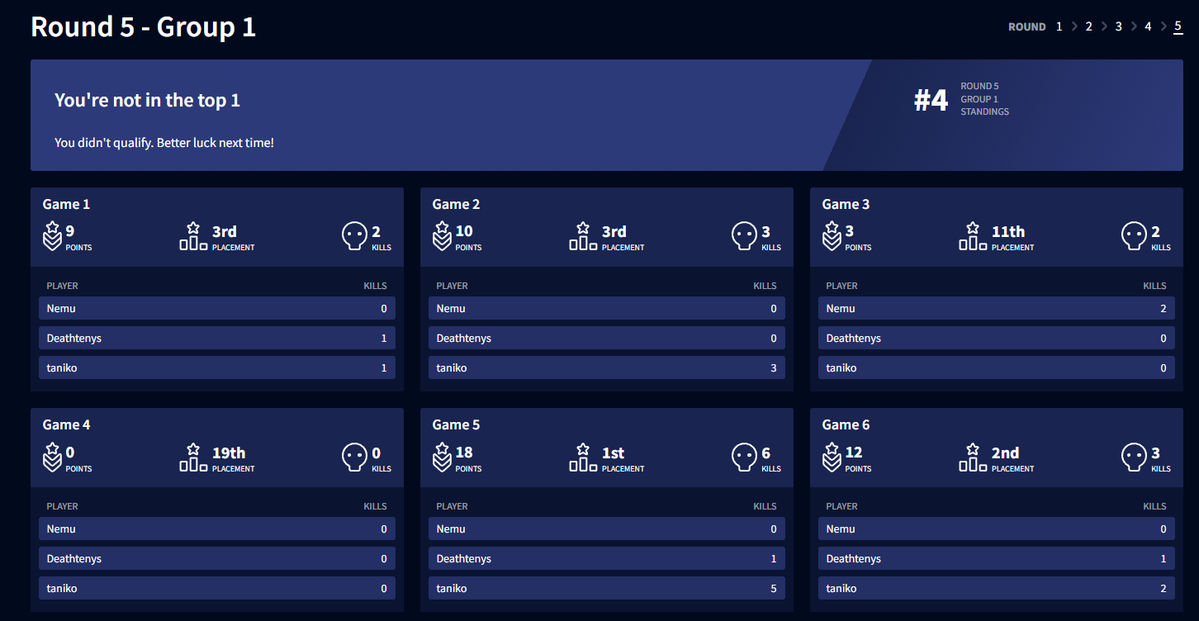Click the placement podium icon in Game 3
Screen dimensions: 1199x621
[973, 236]
